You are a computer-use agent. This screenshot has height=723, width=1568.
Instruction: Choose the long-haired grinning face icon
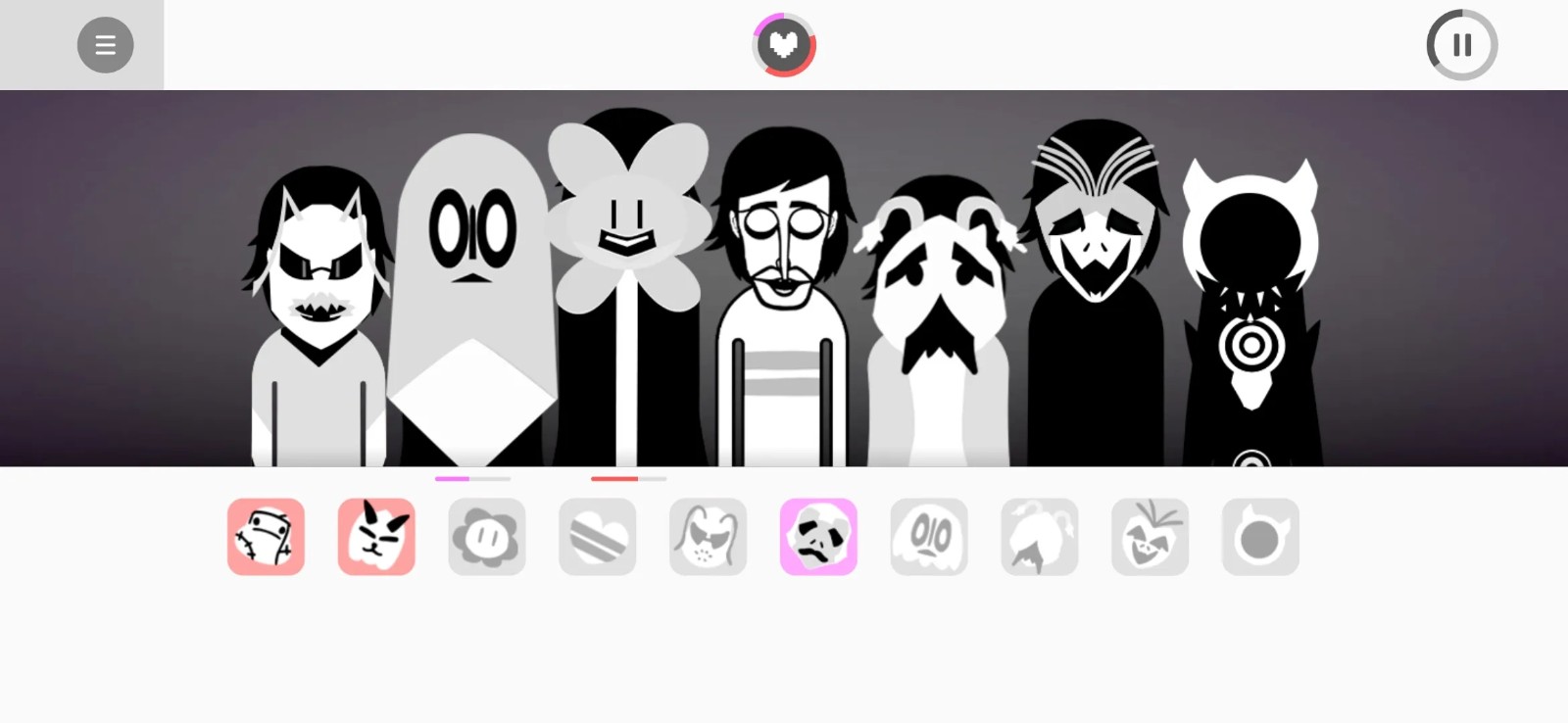click(x=708, y=537)
